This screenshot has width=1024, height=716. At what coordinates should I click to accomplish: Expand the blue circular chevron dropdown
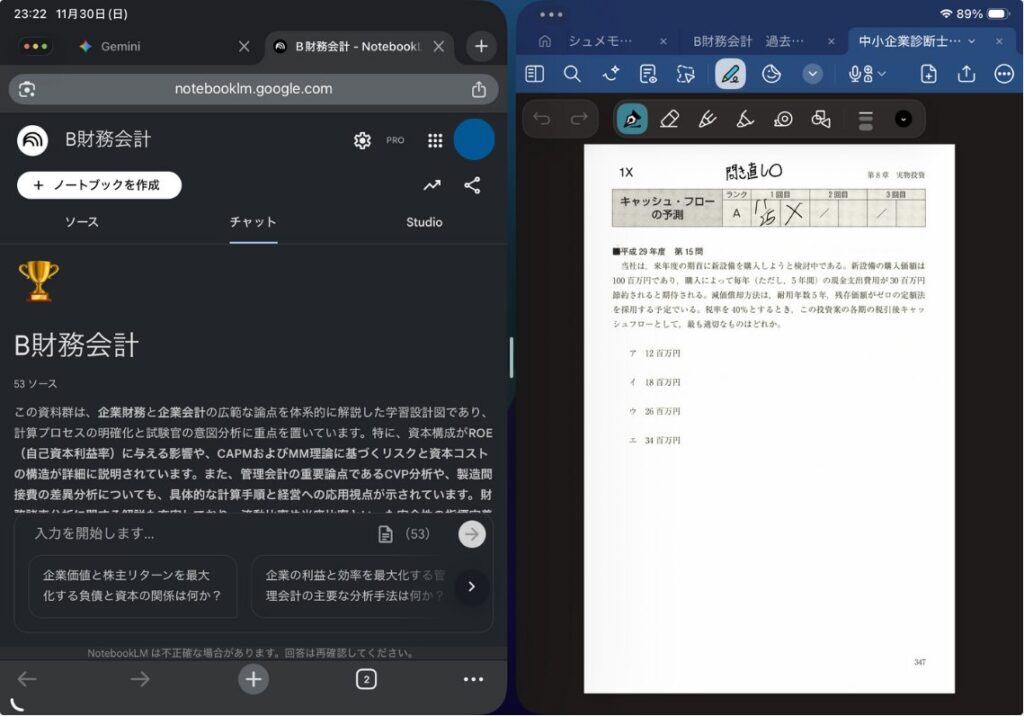click(813, 74)
